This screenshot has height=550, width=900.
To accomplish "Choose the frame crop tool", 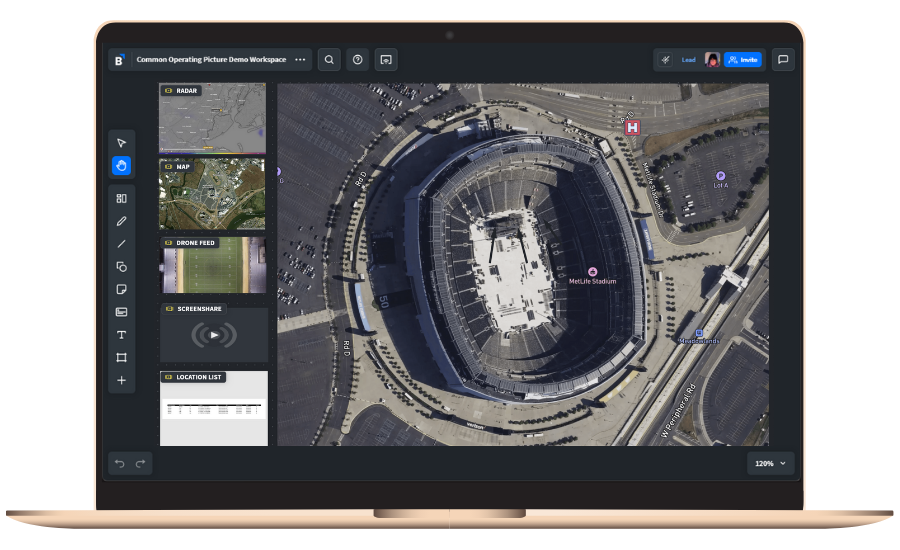I will pyautogui.click(x=121, y=357).
